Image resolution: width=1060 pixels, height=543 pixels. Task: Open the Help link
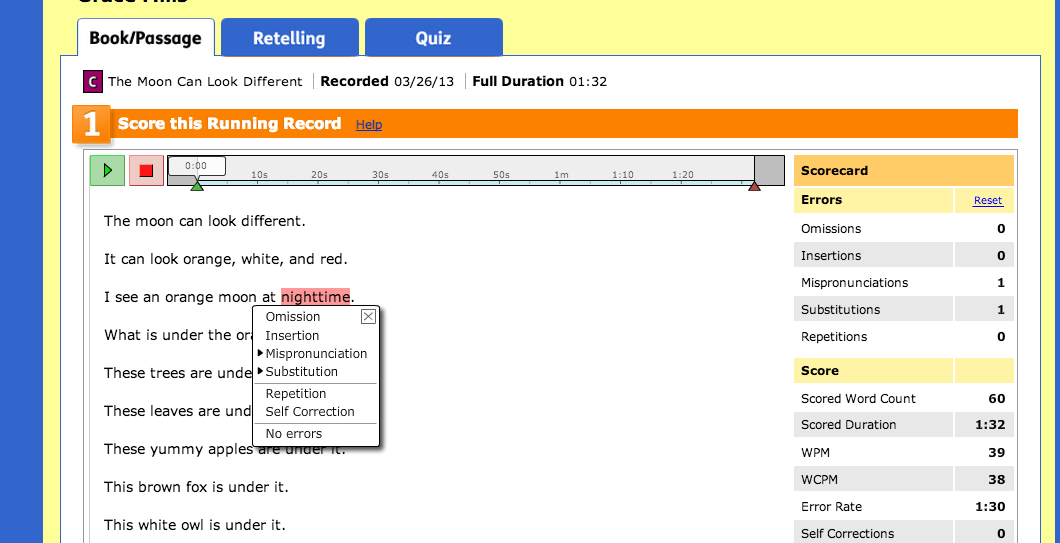point(368,124)
